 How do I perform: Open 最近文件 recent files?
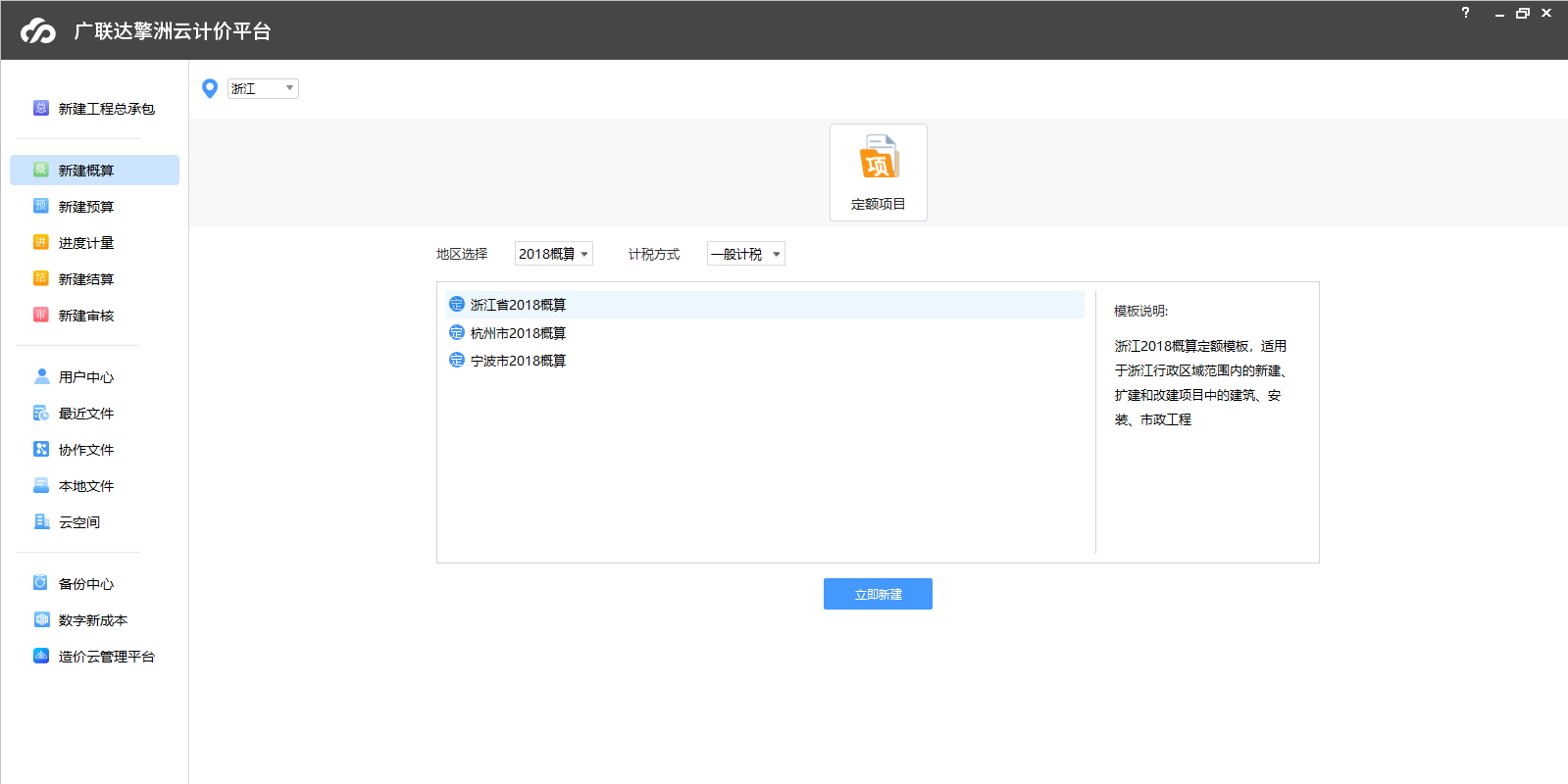click(85, 414)
